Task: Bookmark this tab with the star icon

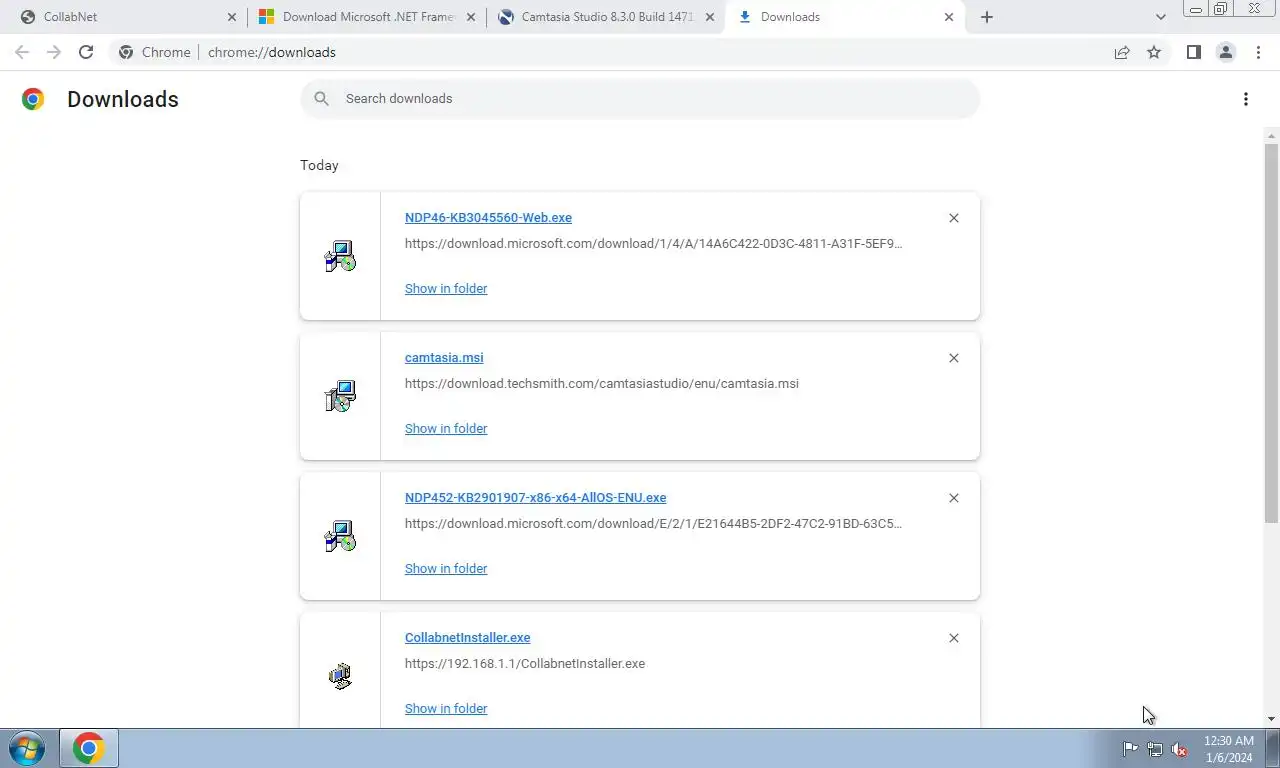Action: [x=1154, y=52]
